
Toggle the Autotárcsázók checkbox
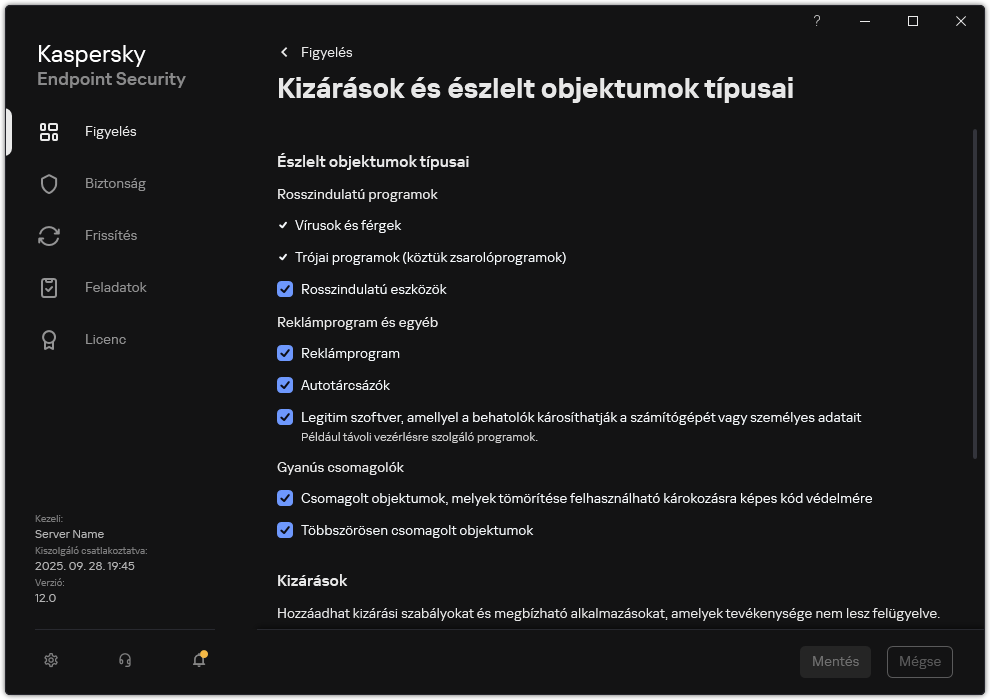coord(285,385)
